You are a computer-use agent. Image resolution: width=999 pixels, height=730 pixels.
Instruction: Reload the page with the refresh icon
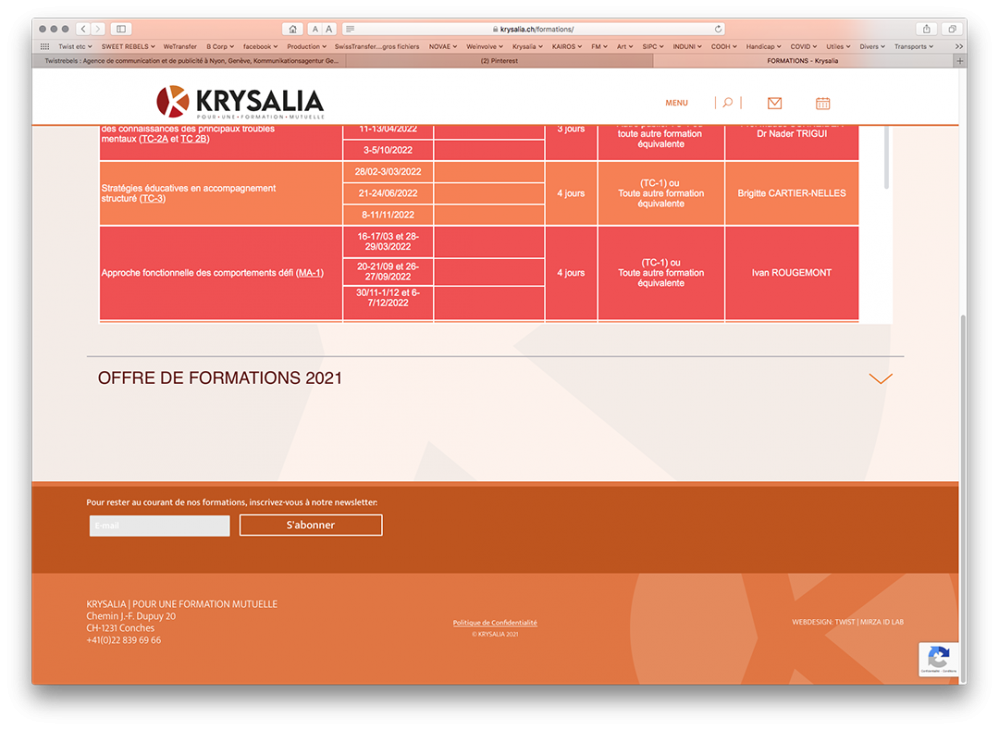720,28
